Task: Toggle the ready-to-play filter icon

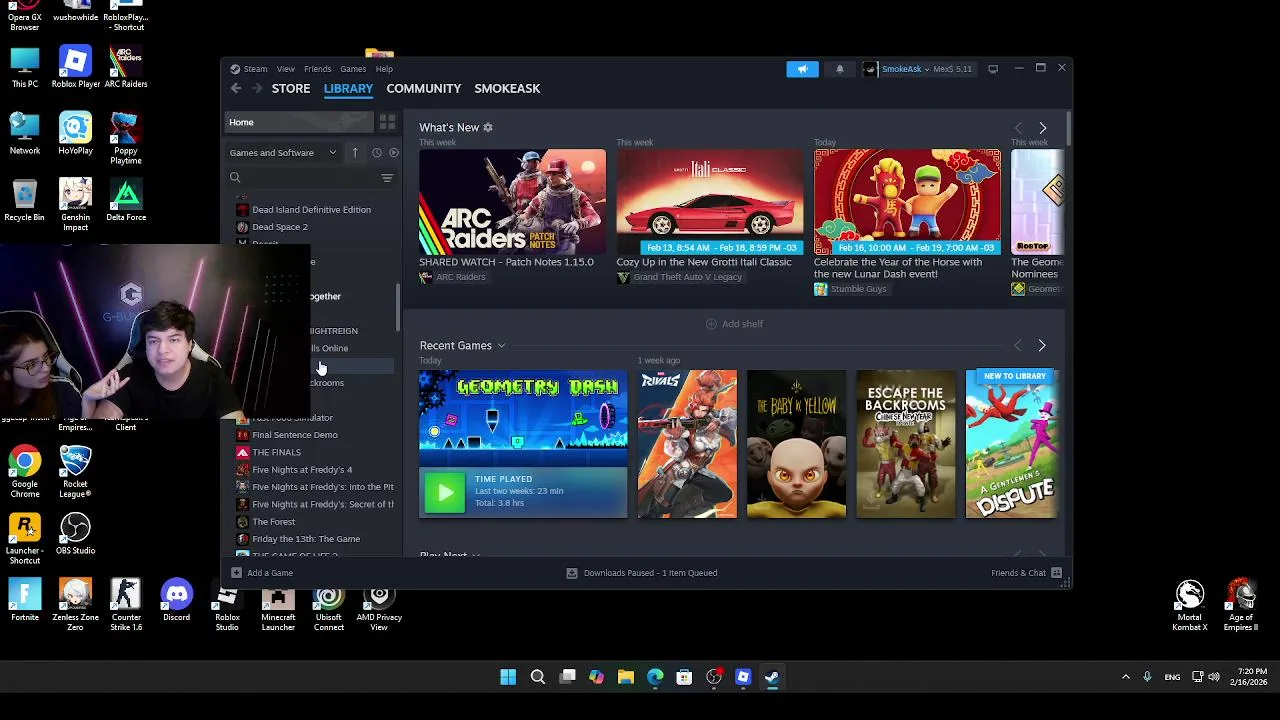Action: pos(394,153)
